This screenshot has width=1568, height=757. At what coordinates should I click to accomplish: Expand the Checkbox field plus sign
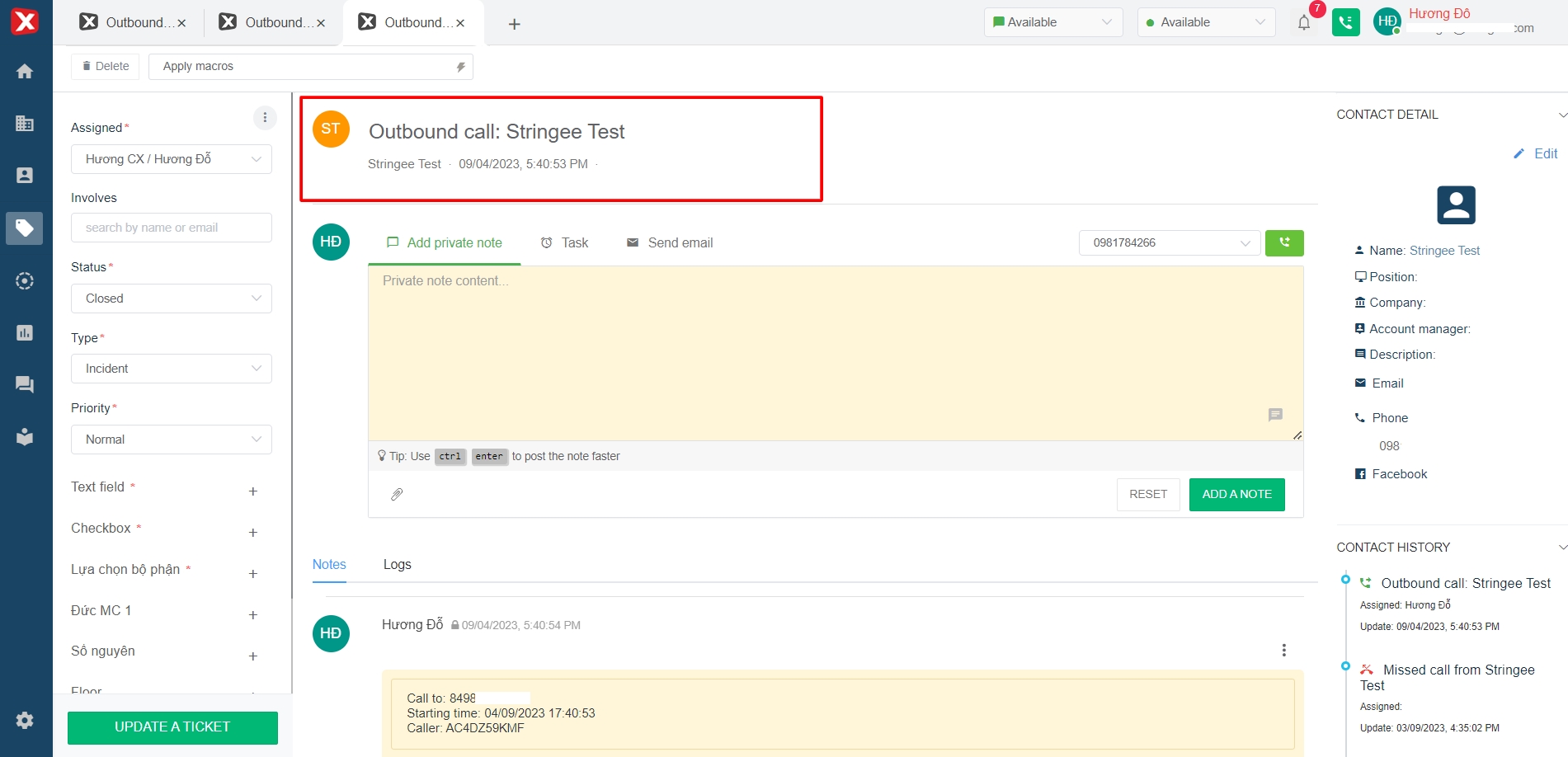[x=253, y=533]
